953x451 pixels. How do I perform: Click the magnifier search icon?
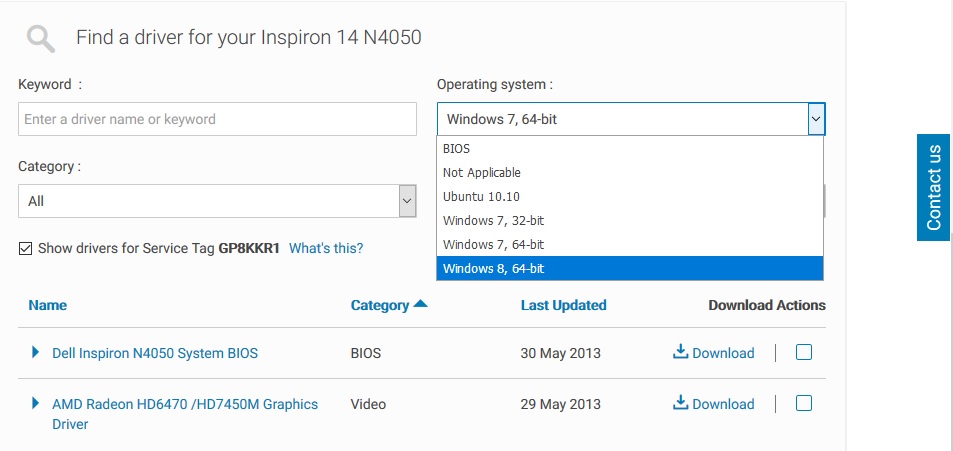41,39
